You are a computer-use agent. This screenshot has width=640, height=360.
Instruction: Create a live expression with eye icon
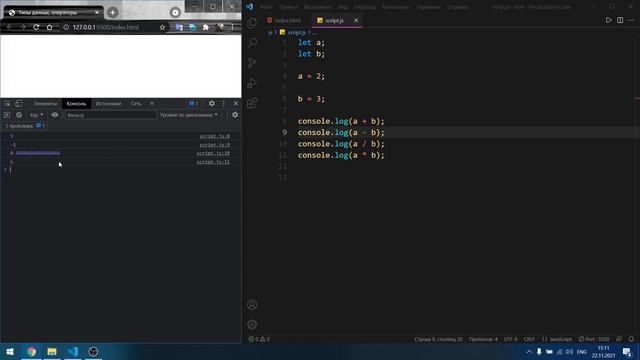click(x=55, y=115)
